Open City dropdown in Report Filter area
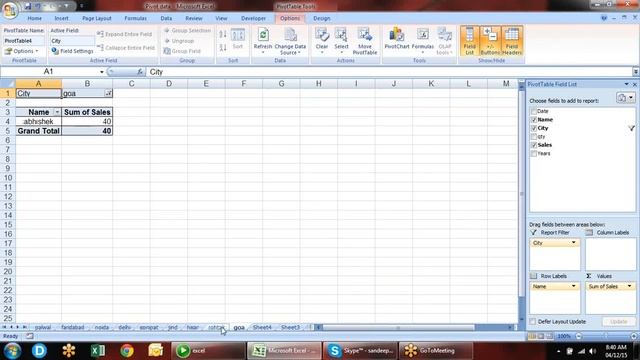This screenshot has height=360, width=640. [x=573, y=243]
